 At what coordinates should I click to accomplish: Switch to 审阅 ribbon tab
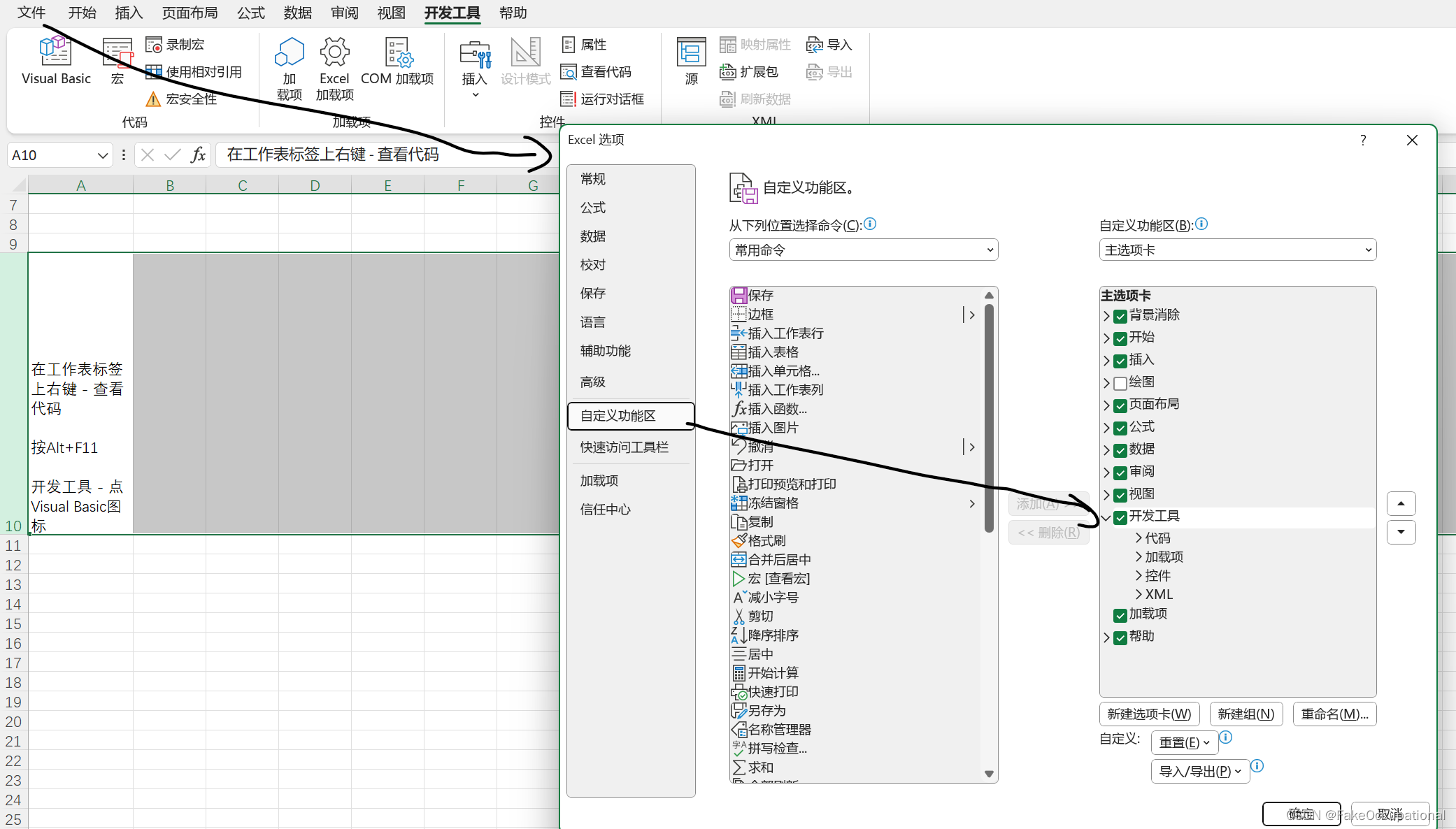pyautogui.click(x=344, y=13)
